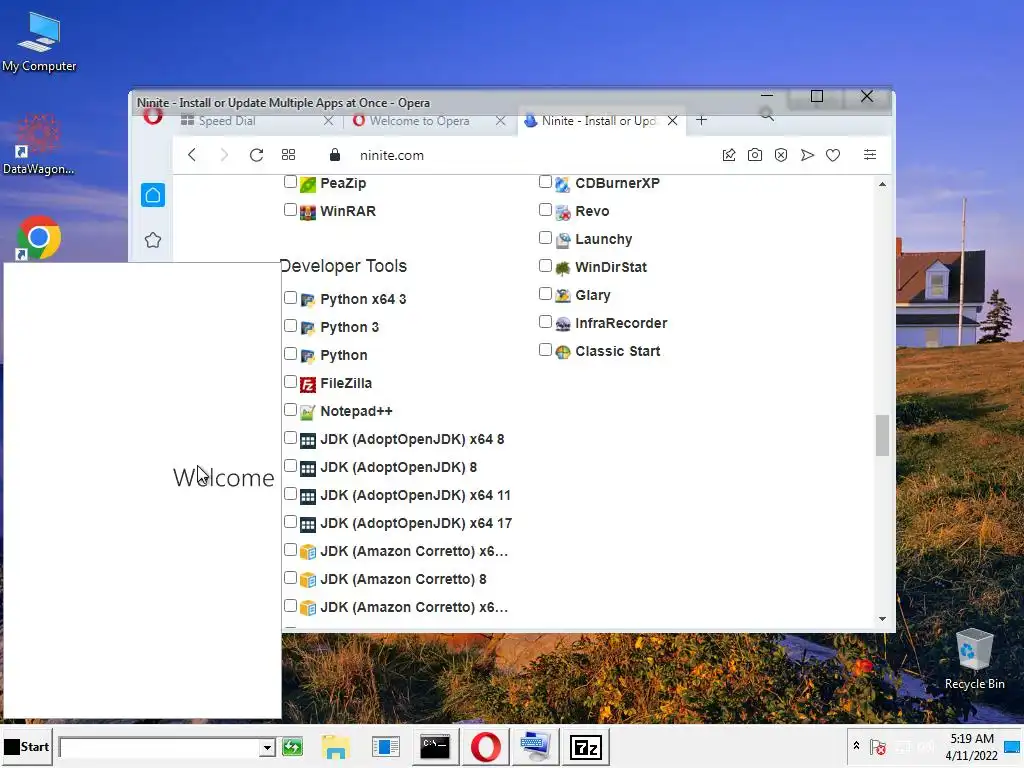The width and height of the screenshot is (1024, 768).
Task: Click the scrollbar up arrow
Action: click(882, 184)
